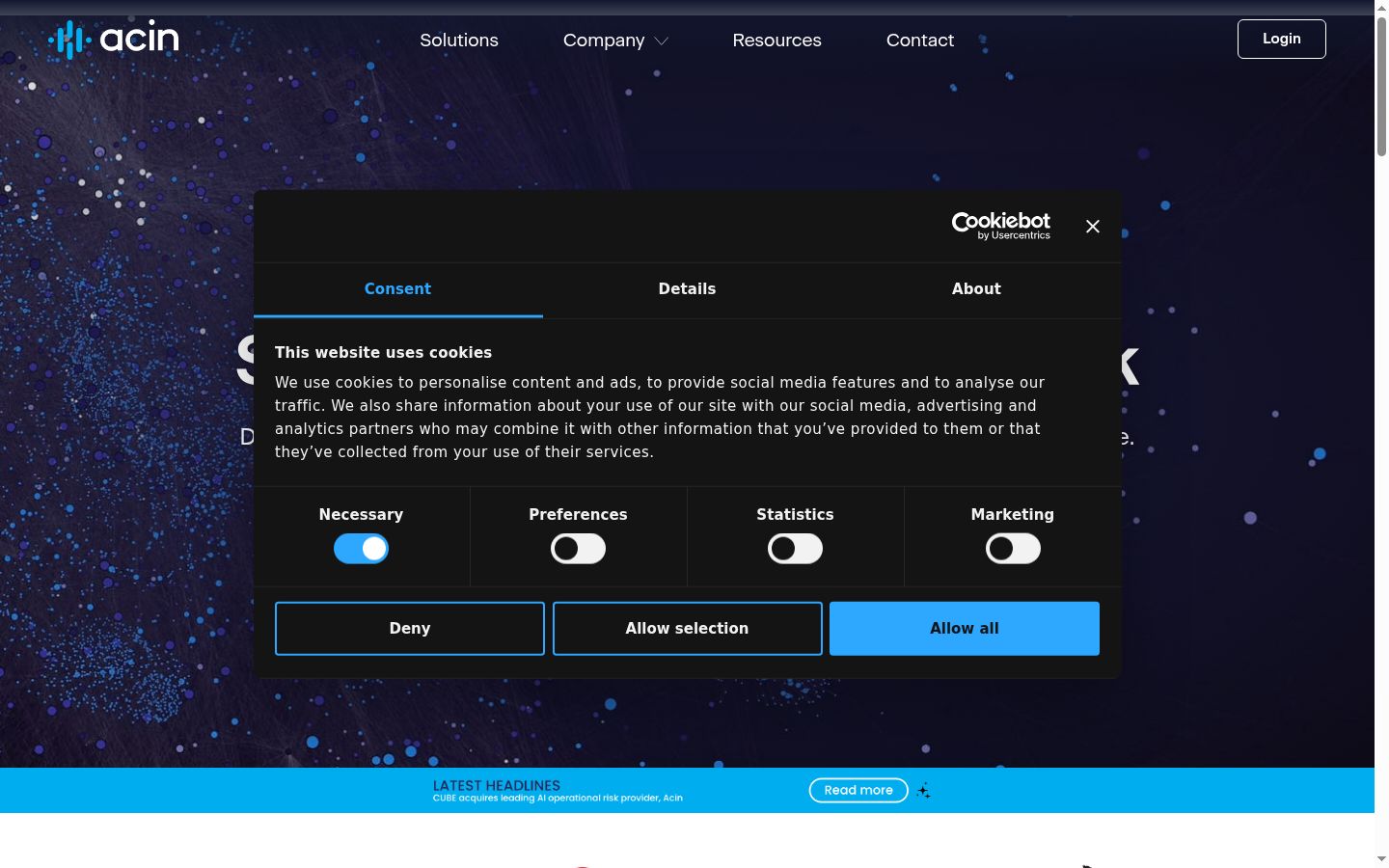Click the Deny button
The width and height of the screenshot is (1389, 868).
pyautogui.click(x=410, y=628)
